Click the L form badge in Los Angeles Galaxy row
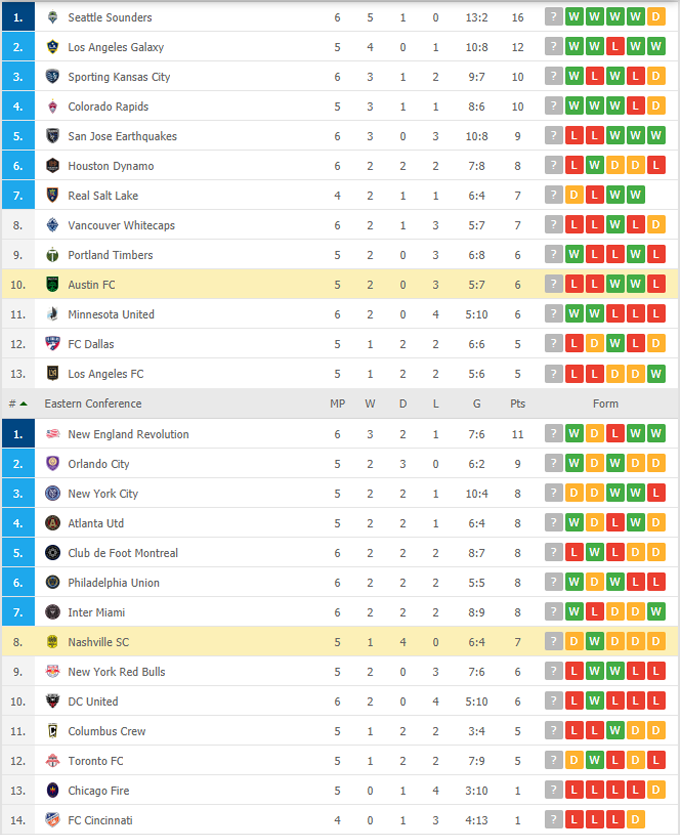Screen dimensions: 680x835 coord(615,47)
